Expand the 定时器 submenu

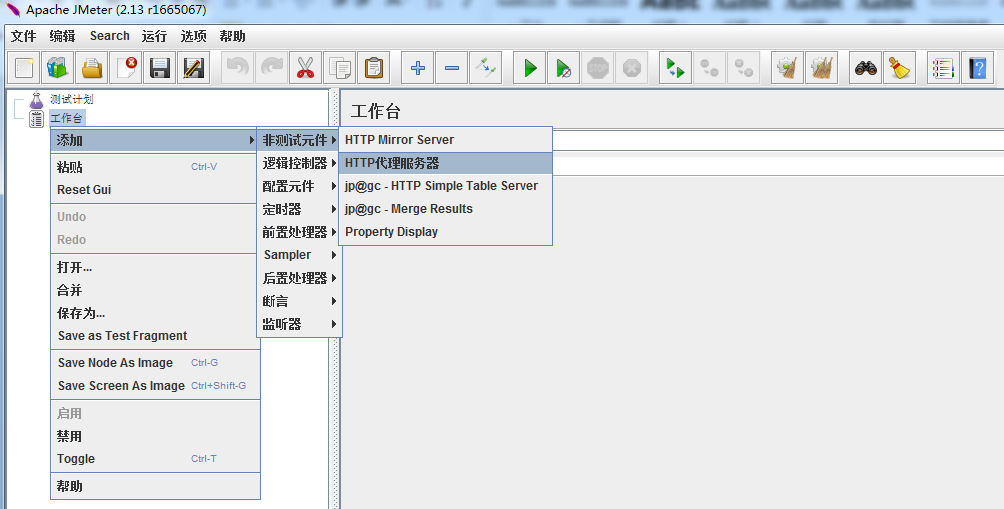299,209
